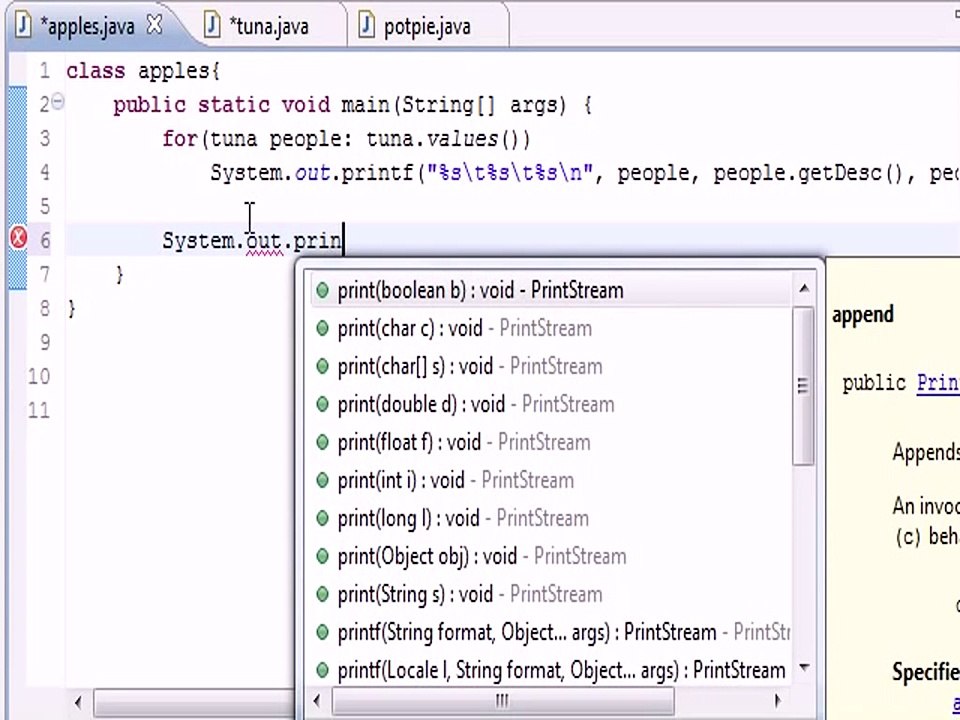Close the *apples.java editor tab
This screenshot has height=720, width=960.
pos(155,25)
